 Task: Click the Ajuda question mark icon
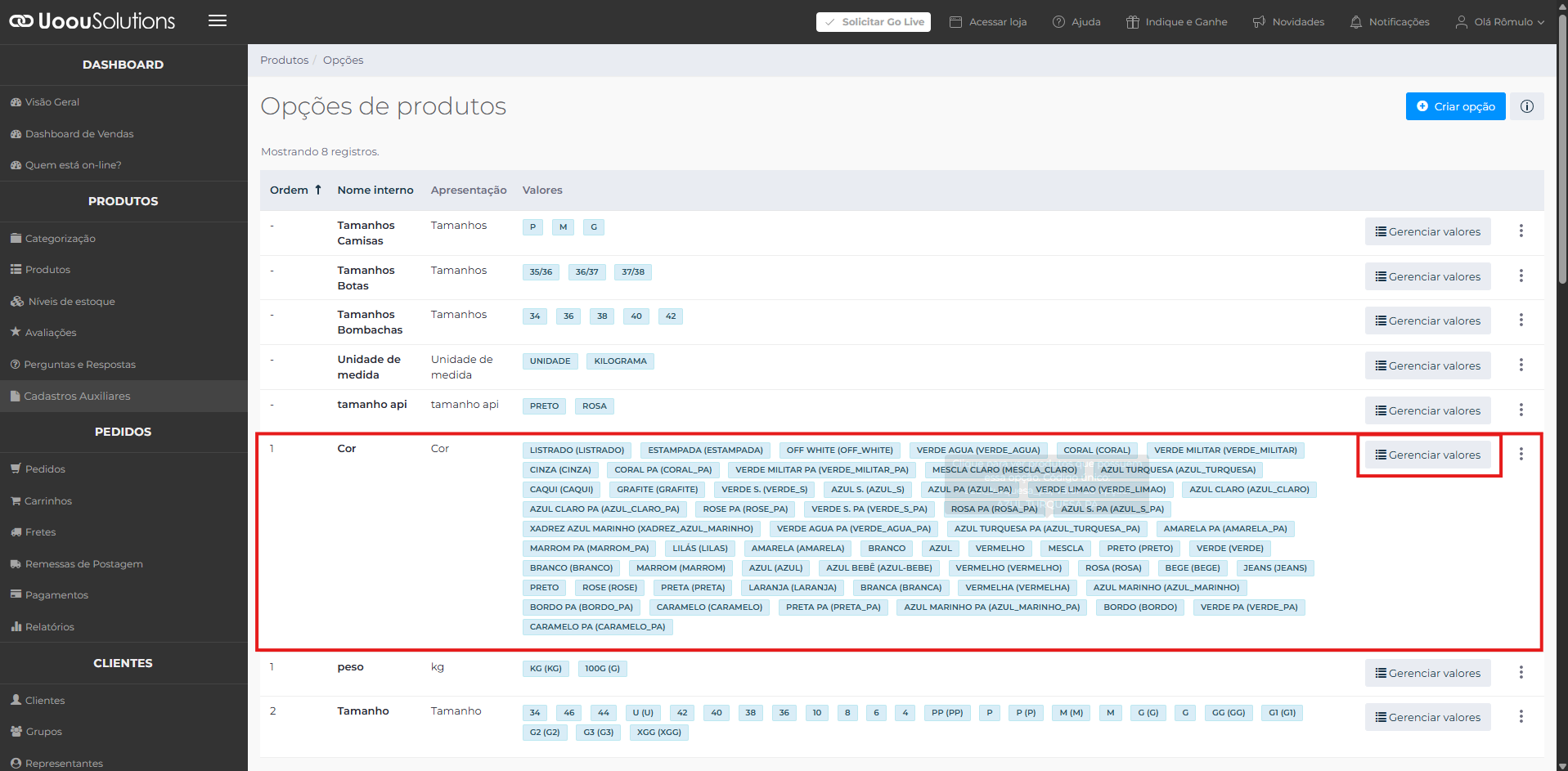1058,22
